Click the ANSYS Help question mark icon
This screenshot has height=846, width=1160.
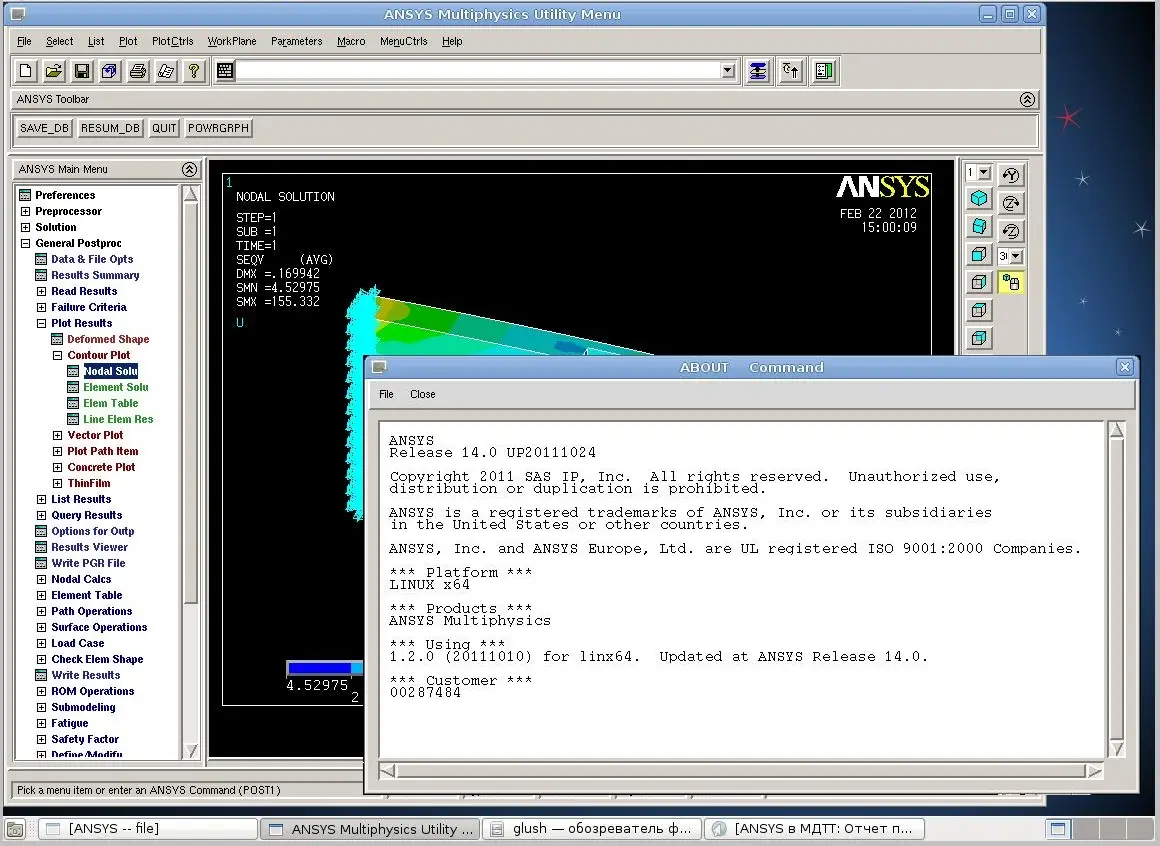click(194, 71)
